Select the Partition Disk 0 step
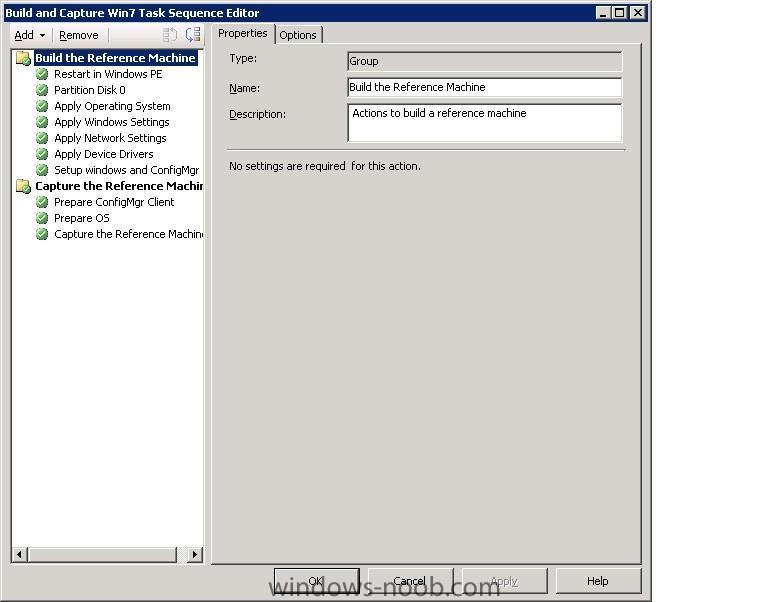Image resolution: width=768 pixels, height=602 pixels. 90,90
